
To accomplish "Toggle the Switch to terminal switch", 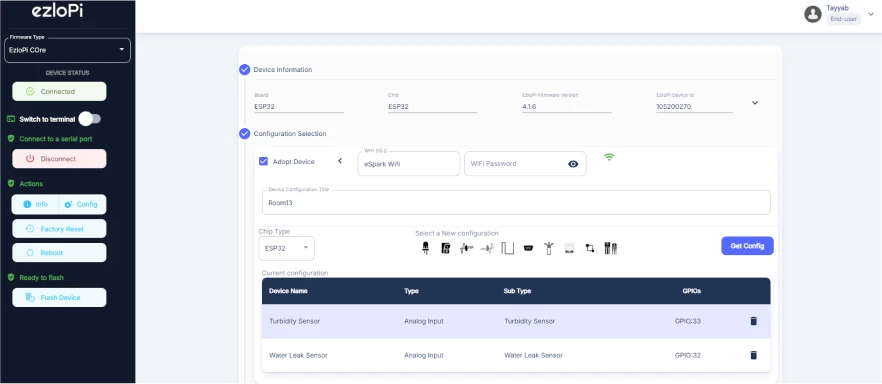I will click(x=89, y=119).
